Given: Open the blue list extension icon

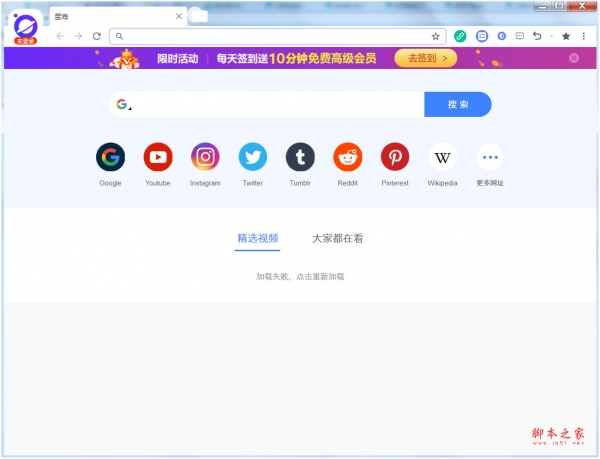Looking at the screenshot, I should pos(482,36).
